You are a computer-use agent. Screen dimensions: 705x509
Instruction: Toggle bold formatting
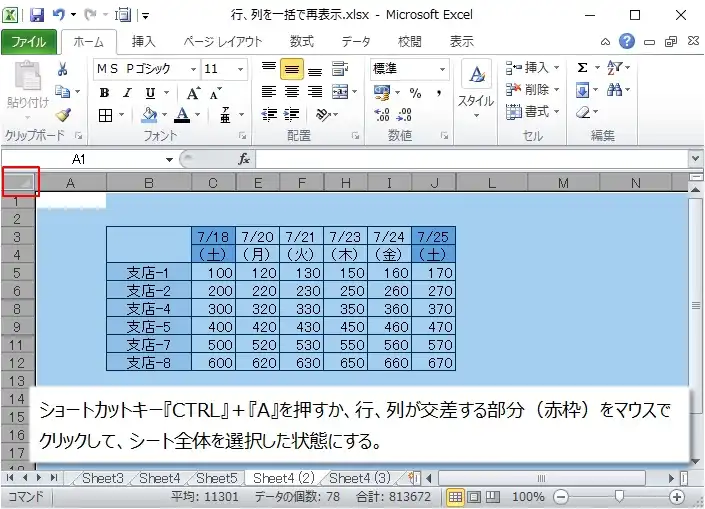tap(104, 92)
